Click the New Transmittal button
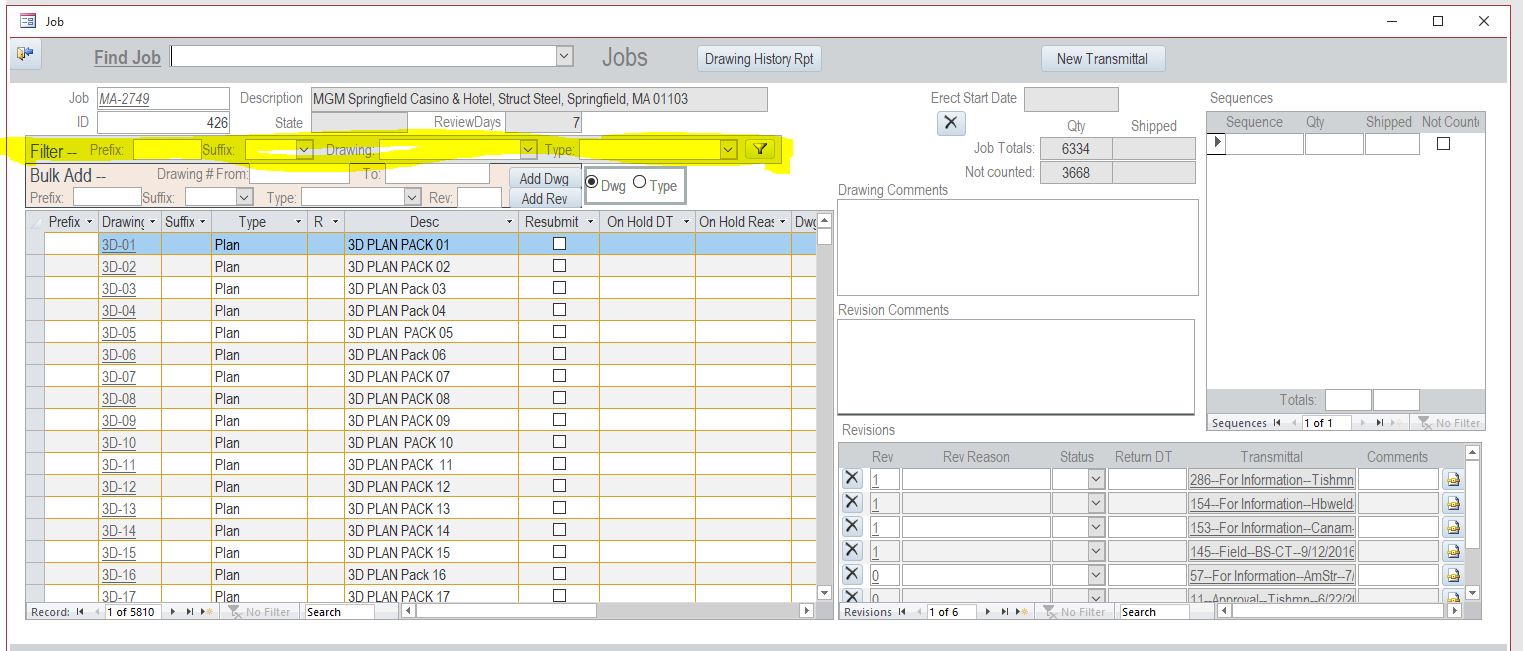 [x=1102, y=59]
